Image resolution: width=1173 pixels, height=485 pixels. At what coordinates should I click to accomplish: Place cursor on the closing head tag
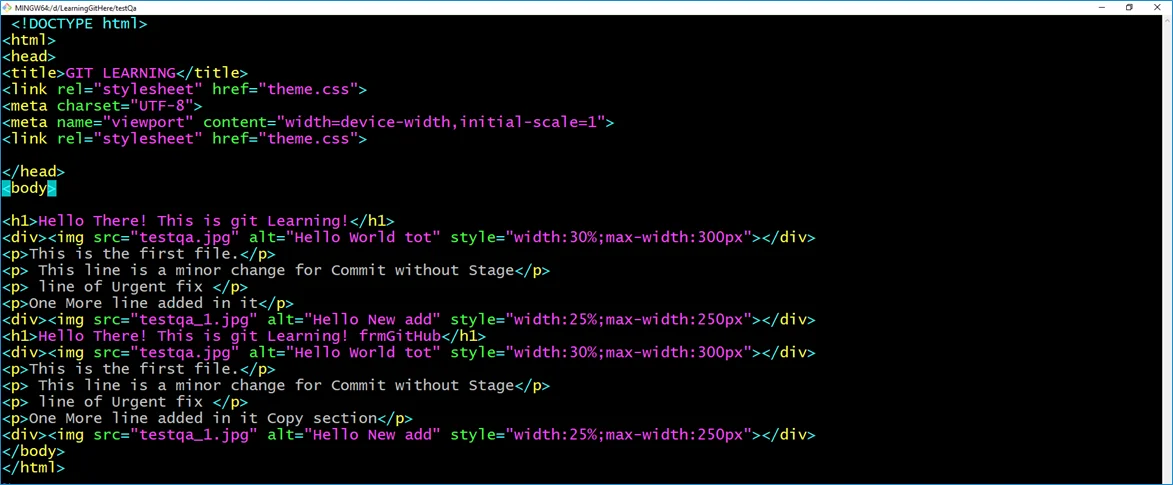(33, 172)
